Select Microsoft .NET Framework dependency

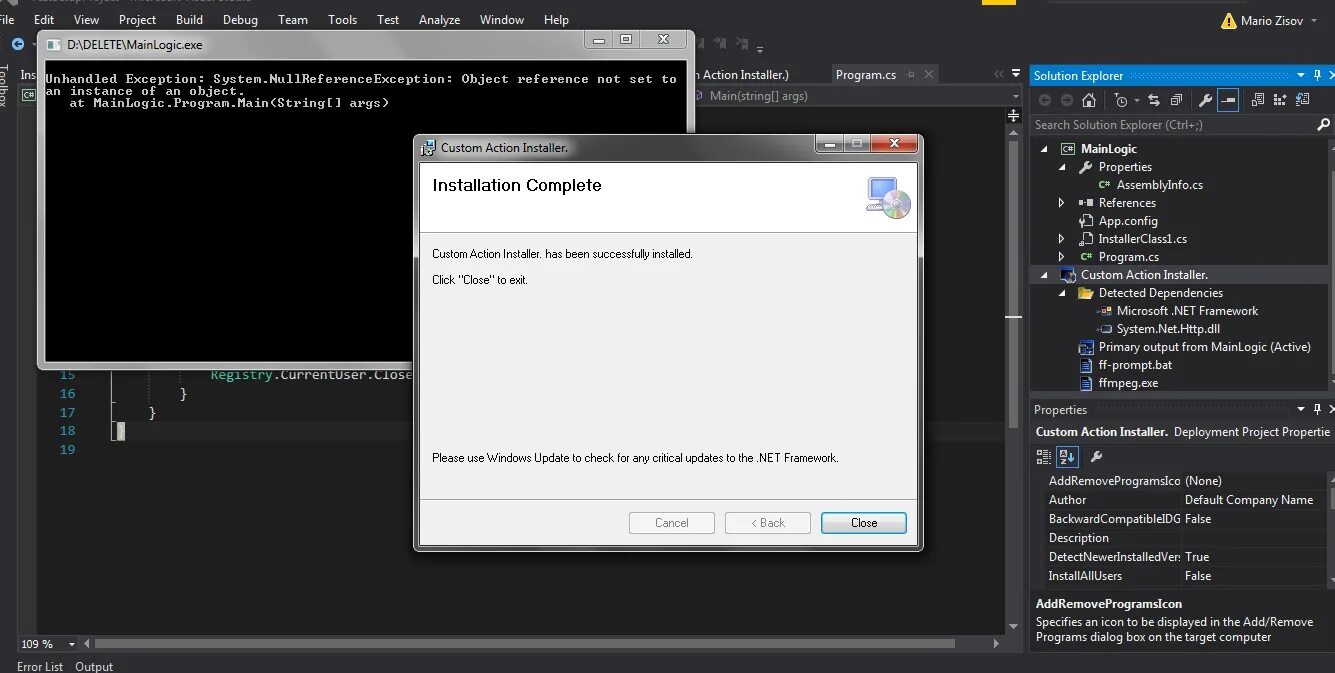click(1187, 311)
